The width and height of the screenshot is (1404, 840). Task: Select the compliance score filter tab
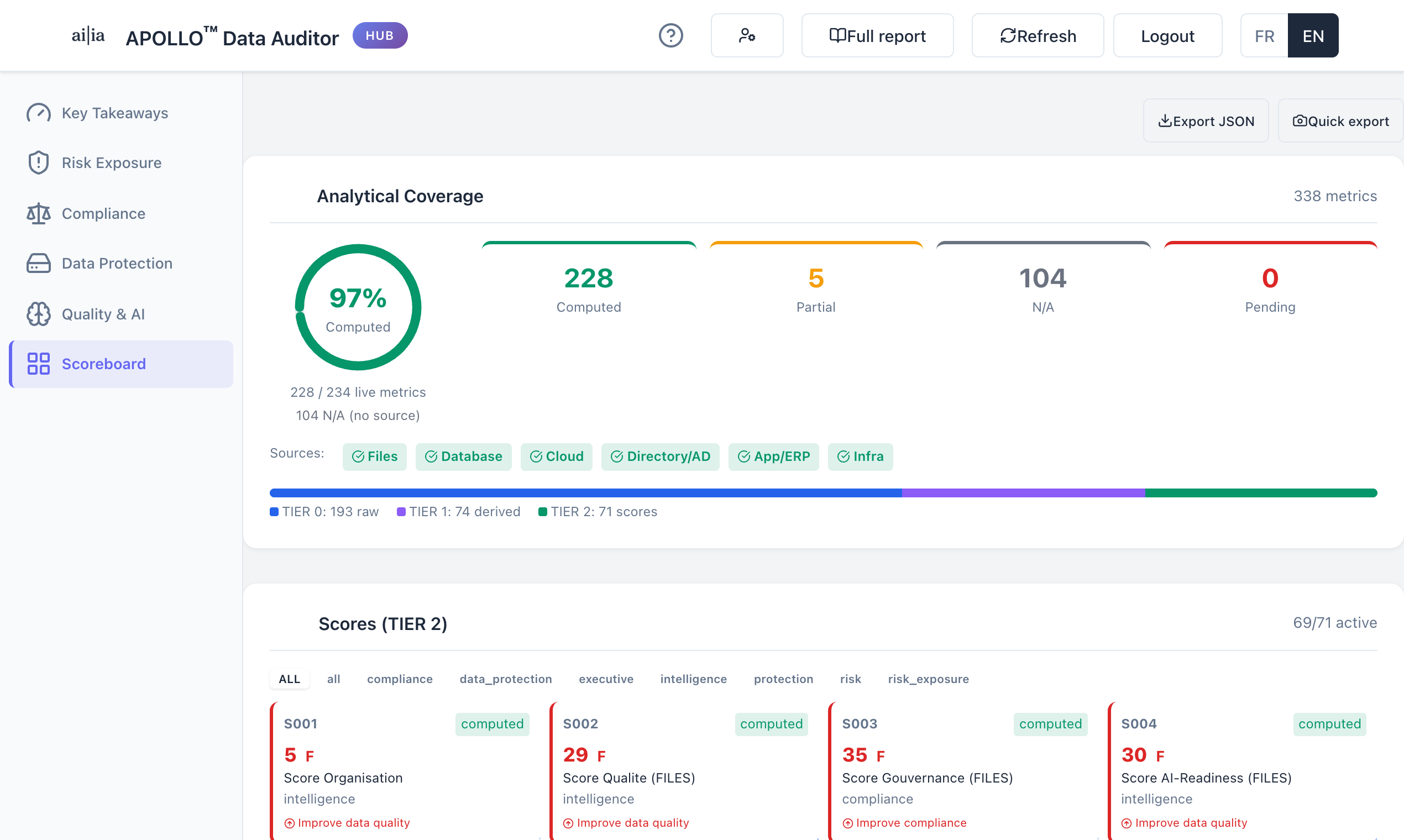coord(400,679)
